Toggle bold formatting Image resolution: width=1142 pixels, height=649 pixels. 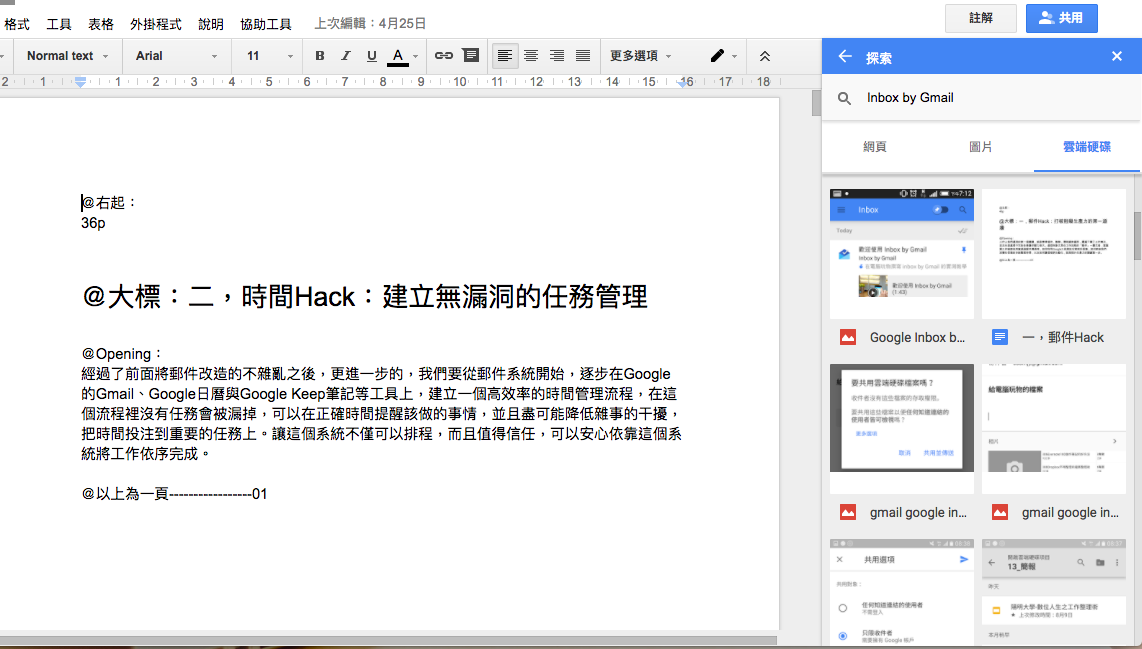pos(319,55)
